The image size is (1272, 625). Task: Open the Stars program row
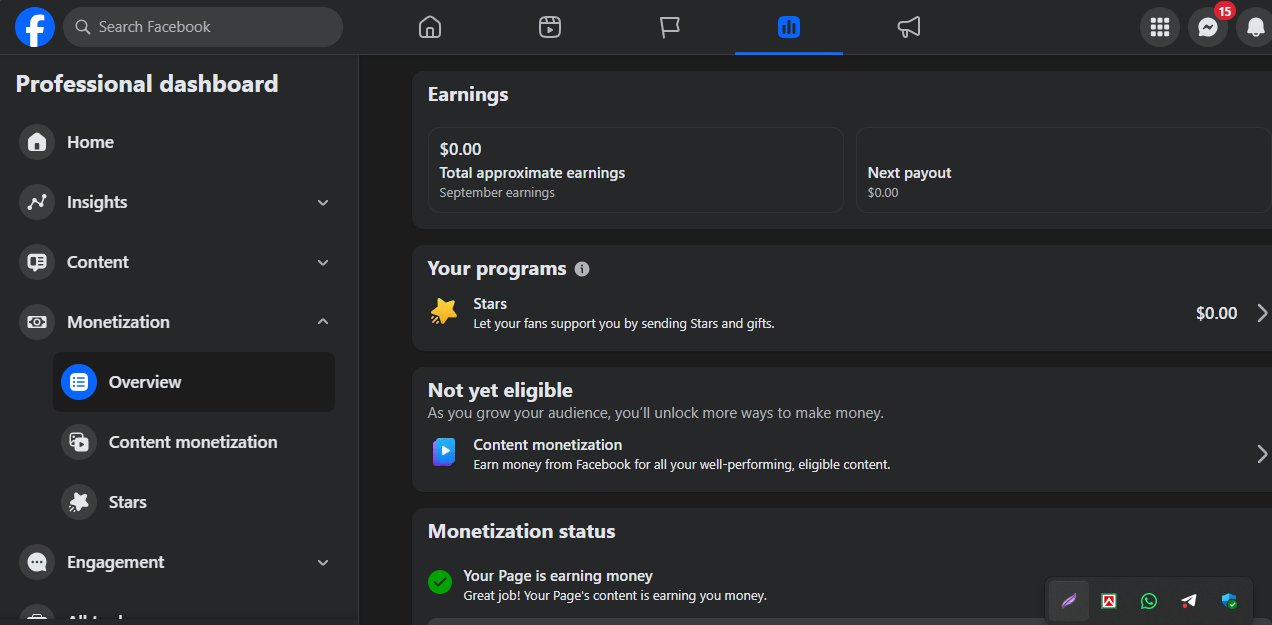[x=848, y=313]
